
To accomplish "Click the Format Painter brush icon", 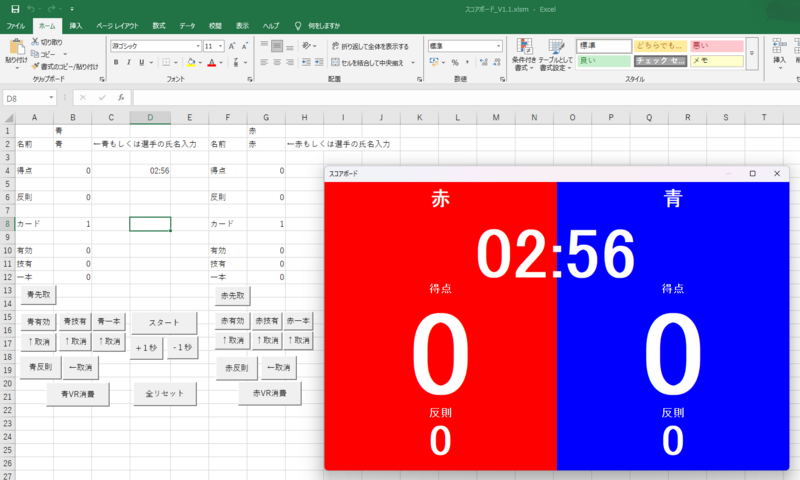I will point(36,66).
